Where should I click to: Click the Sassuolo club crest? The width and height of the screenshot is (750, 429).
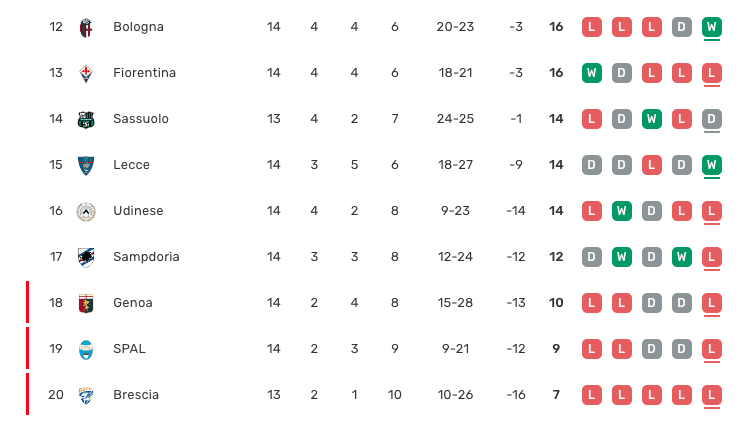coord(85,119)
